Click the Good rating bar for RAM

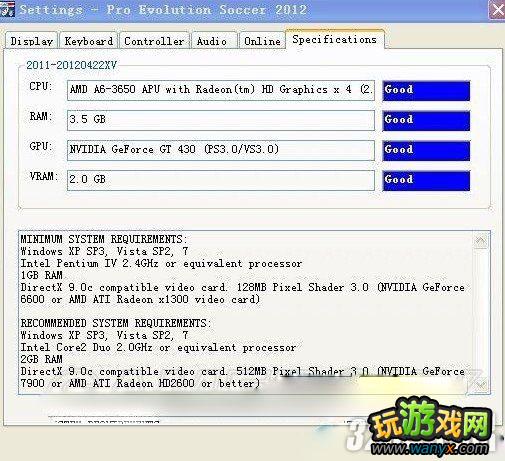(426, 120)
